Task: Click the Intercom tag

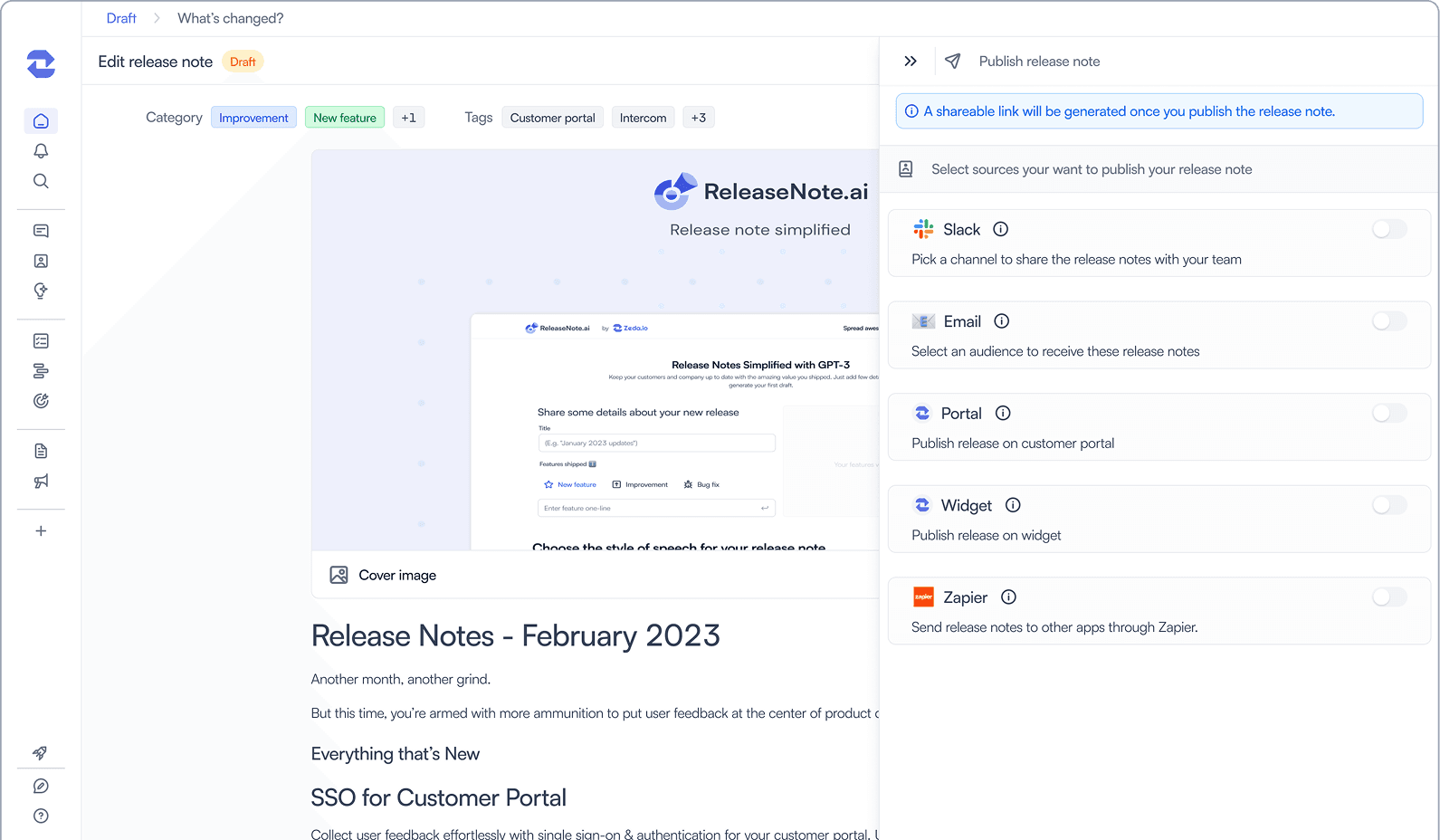Action: 644,118
